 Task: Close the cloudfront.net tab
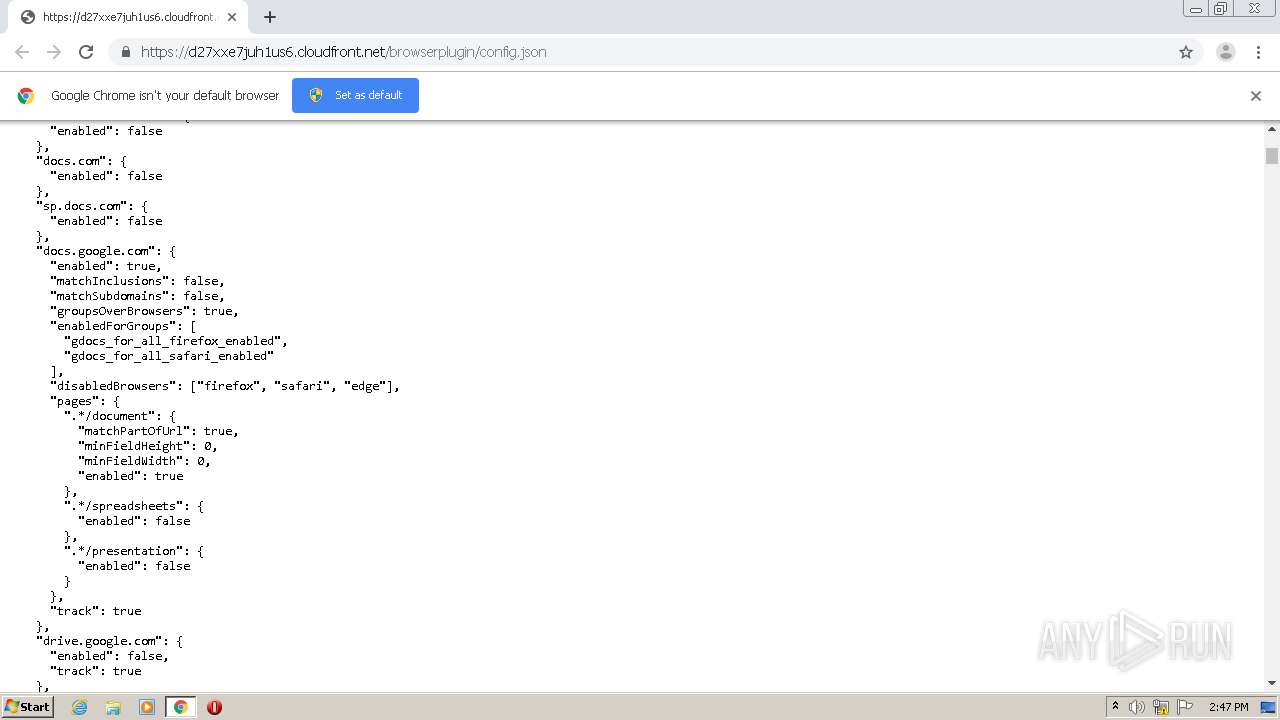click(232, 17)
